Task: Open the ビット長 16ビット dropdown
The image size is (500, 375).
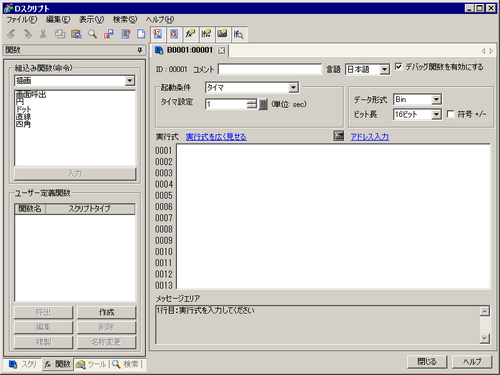Action: 436,114
